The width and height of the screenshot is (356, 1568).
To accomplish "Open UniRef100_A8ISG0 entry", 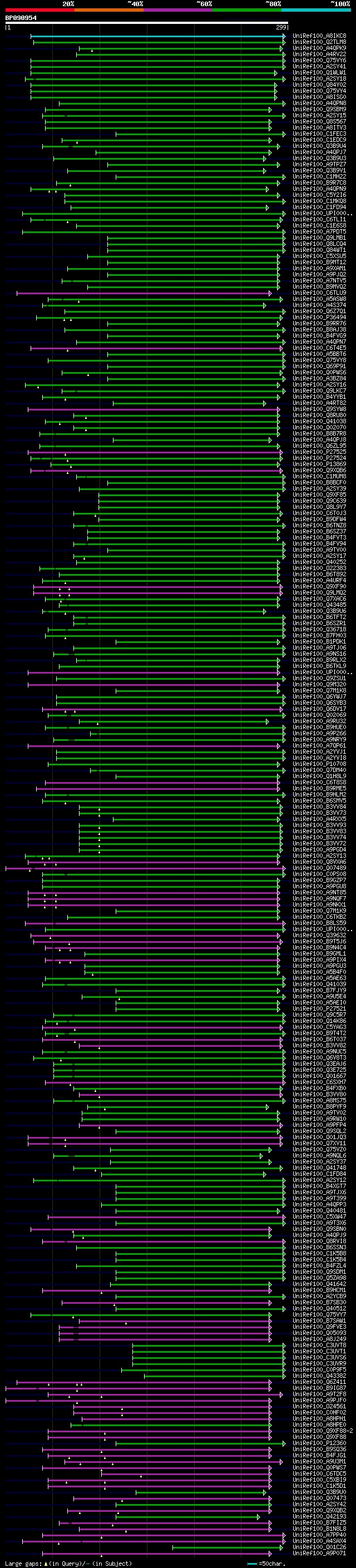I will (x=319, y=97).
